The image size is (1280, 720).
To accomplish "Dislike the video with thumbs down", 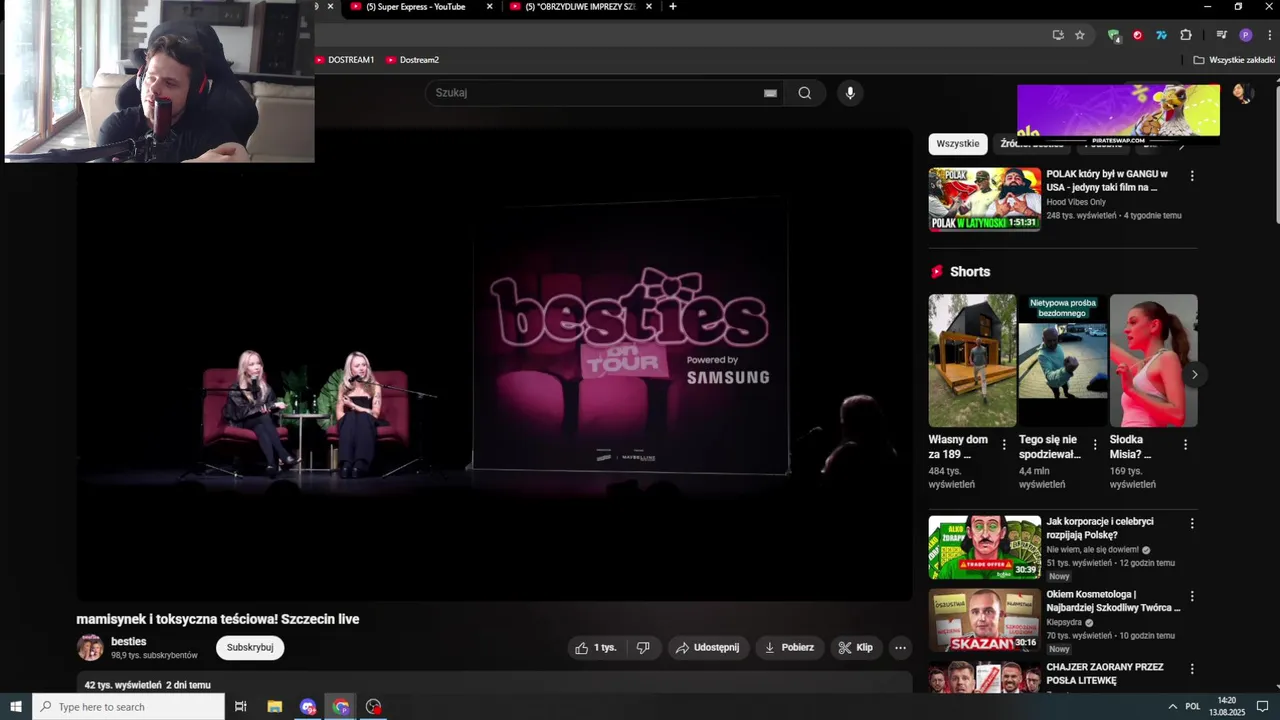I will (643, 648).
